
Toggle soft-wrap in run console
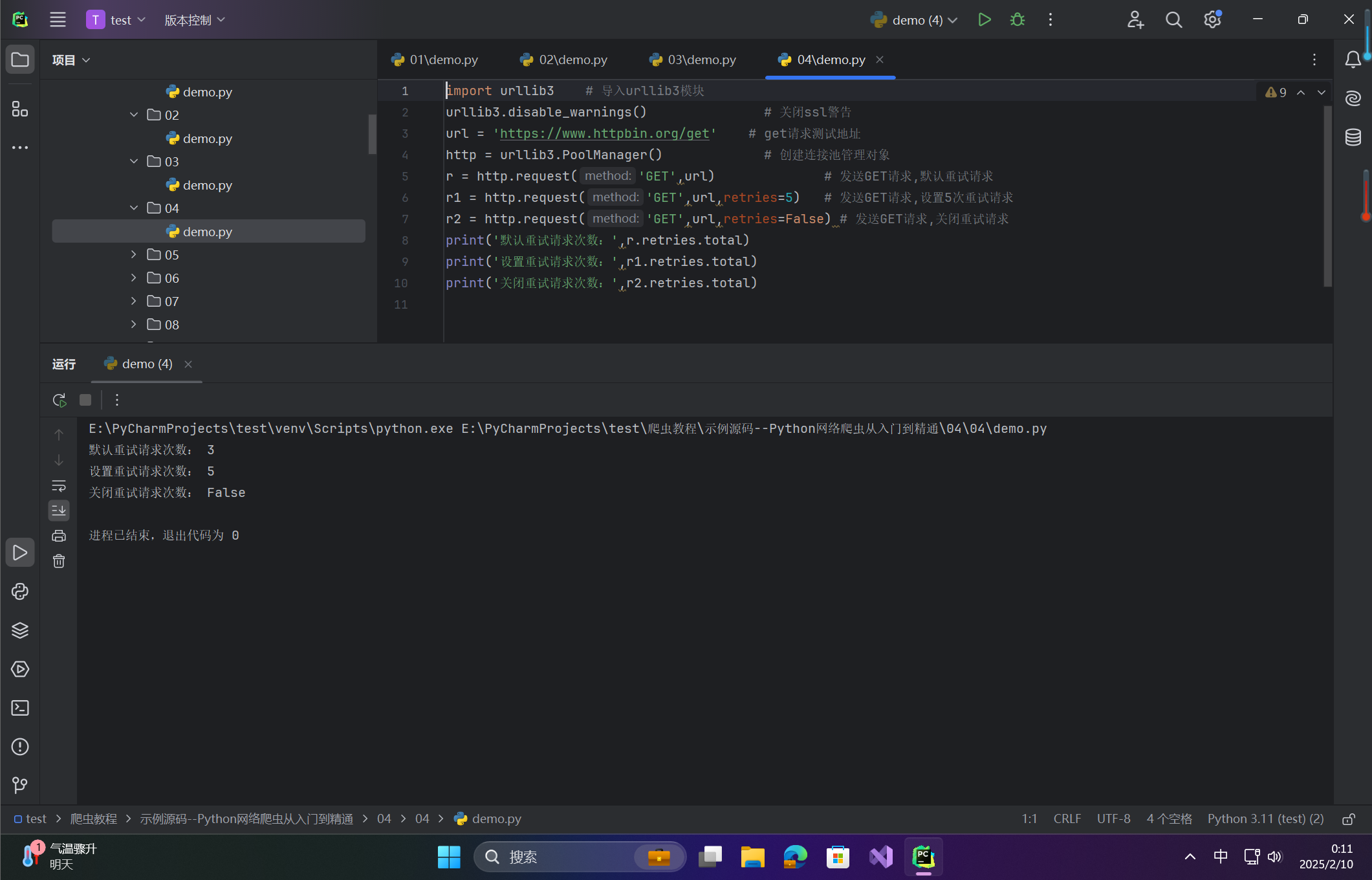(59, 485)
